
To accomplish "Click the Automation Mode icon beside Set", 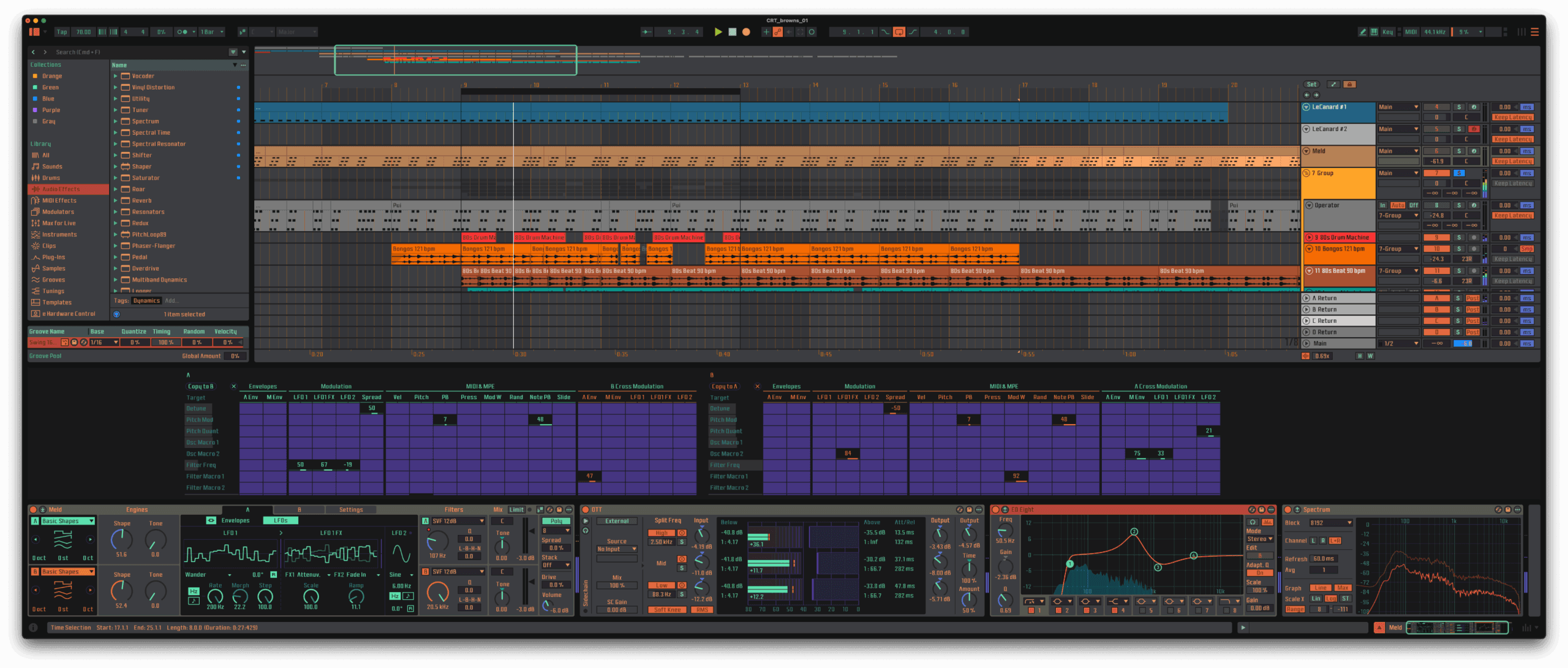I will tap(1333, 85).
